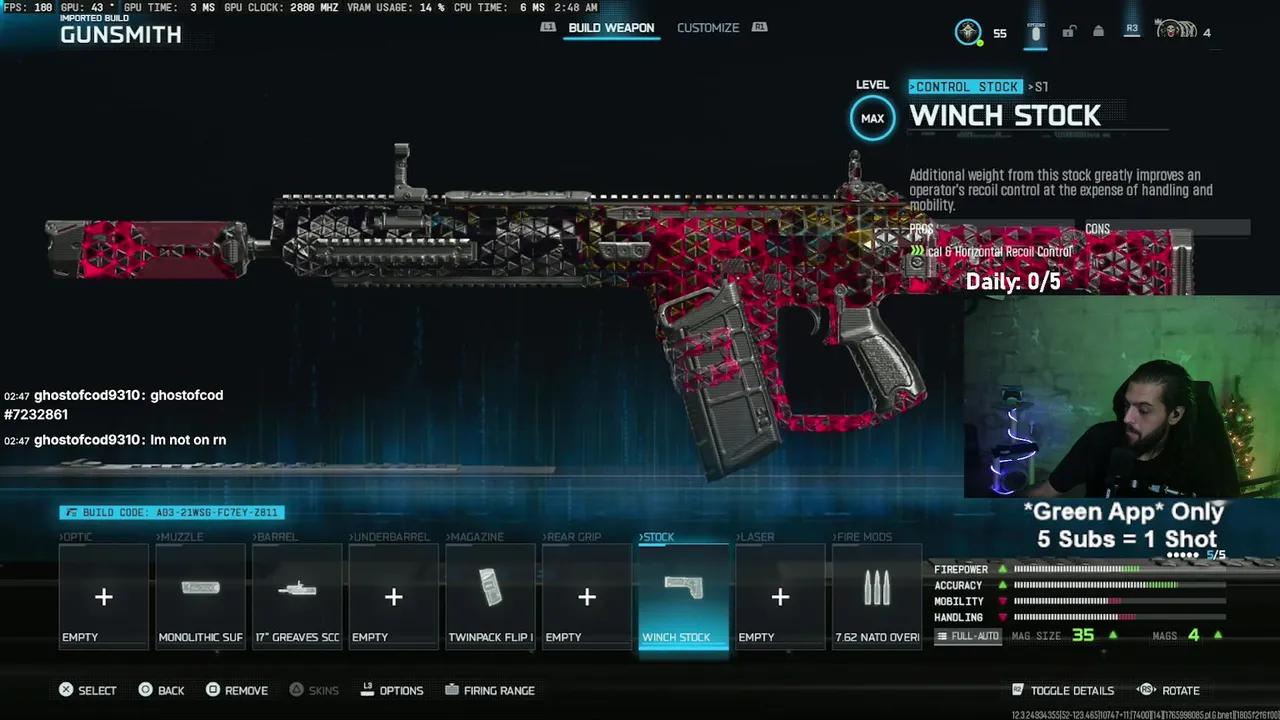
Task: Click the Handling stat bar
Action: [1120, 617]
